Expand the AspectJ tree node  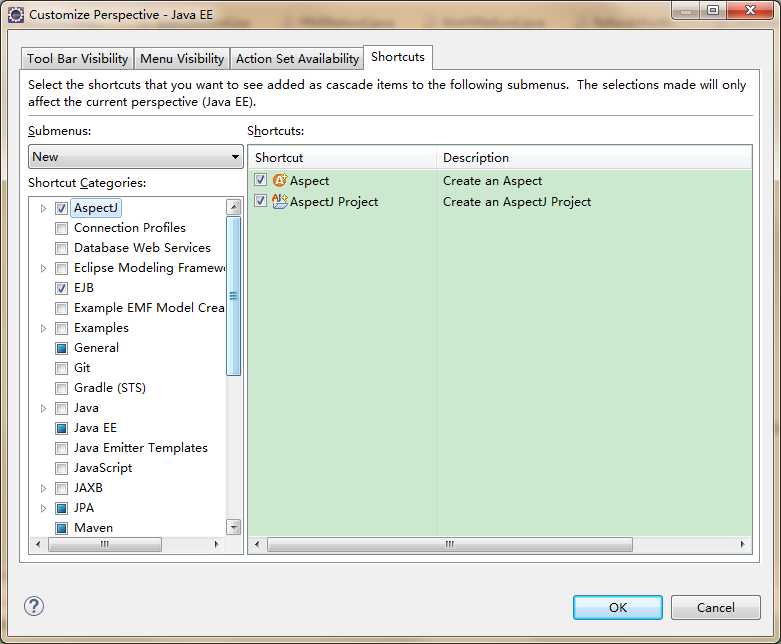tap(43, 208)
